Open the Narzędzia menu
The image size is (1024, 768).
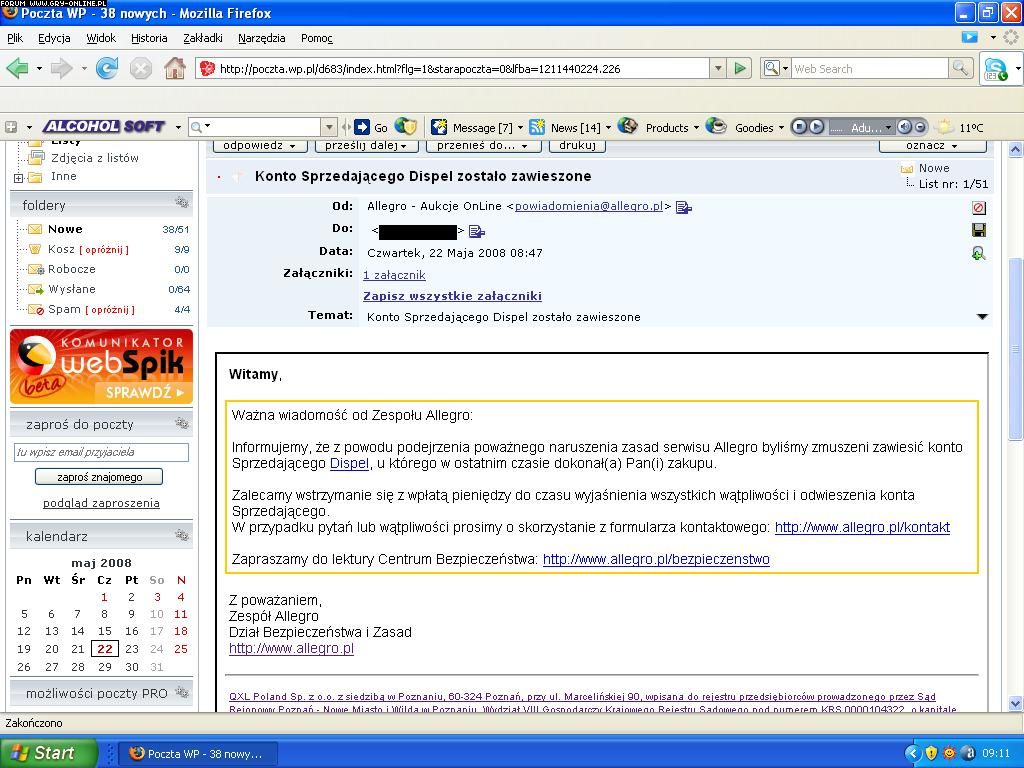tap(261, 38)
